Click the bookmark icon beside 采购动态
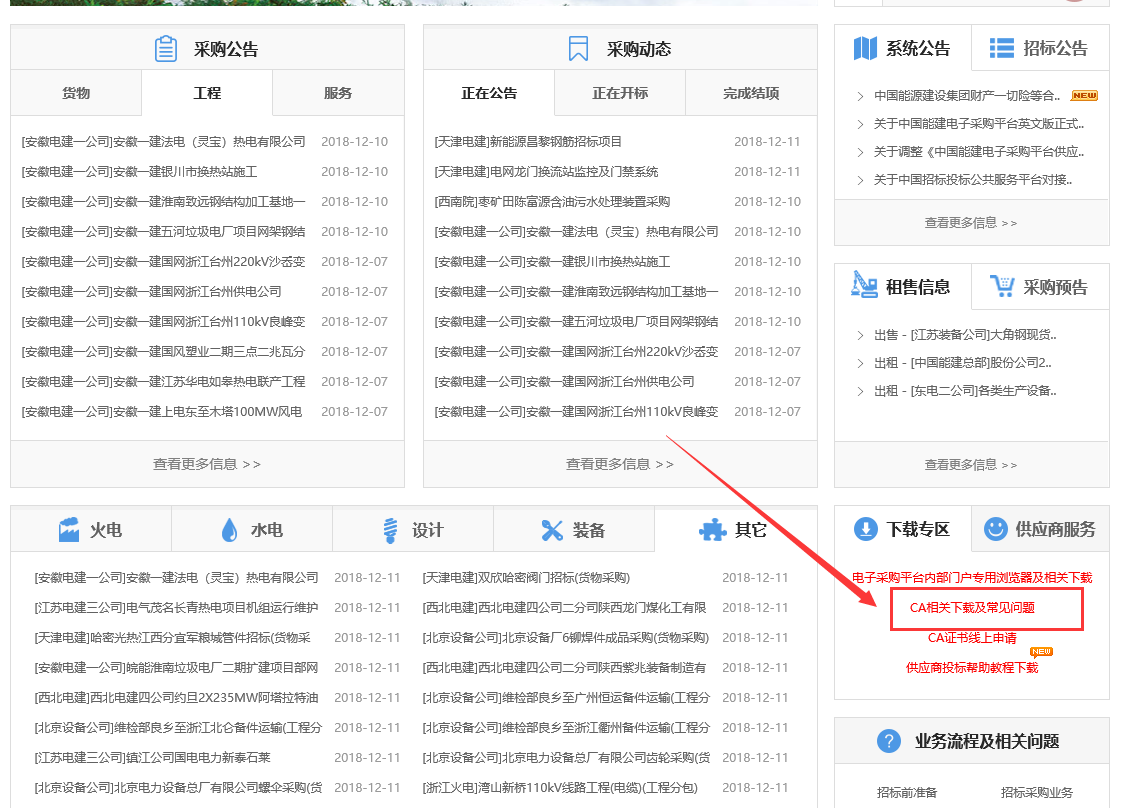Viewport: 1142px width, 808px height. point(578,49)
